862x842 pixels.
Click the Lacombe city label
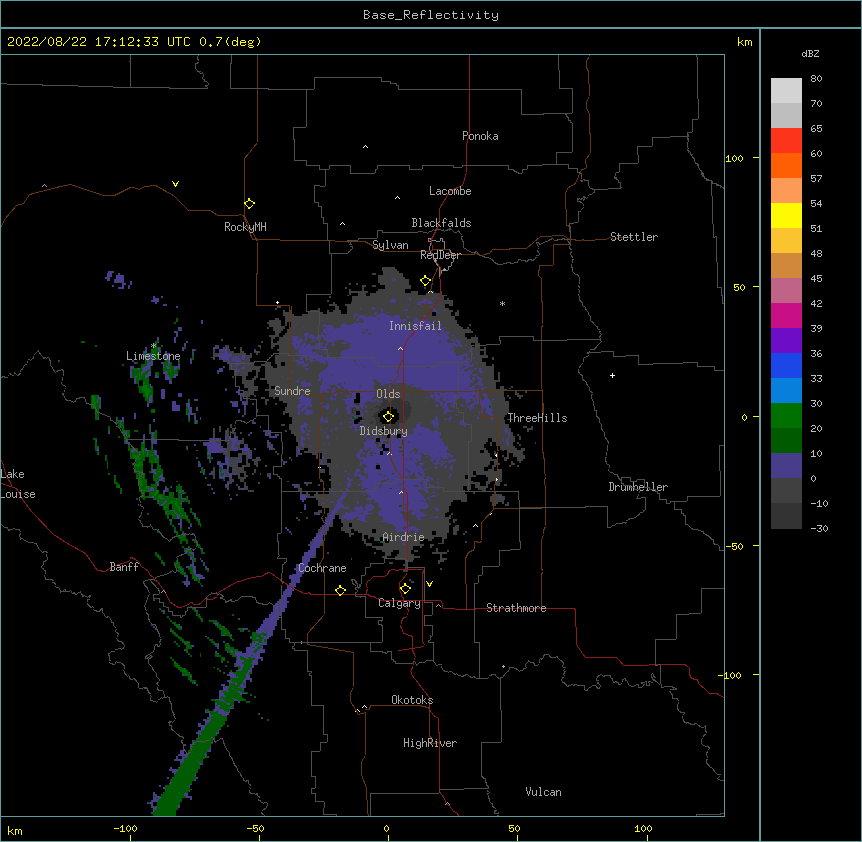coord(450,191)
